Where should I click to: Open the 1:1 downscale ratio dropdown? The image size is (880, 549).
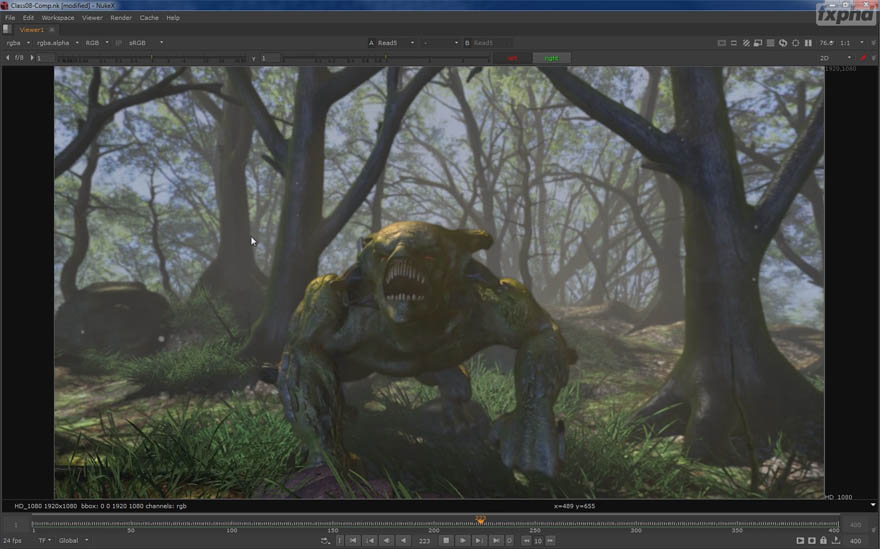(852, 43)
